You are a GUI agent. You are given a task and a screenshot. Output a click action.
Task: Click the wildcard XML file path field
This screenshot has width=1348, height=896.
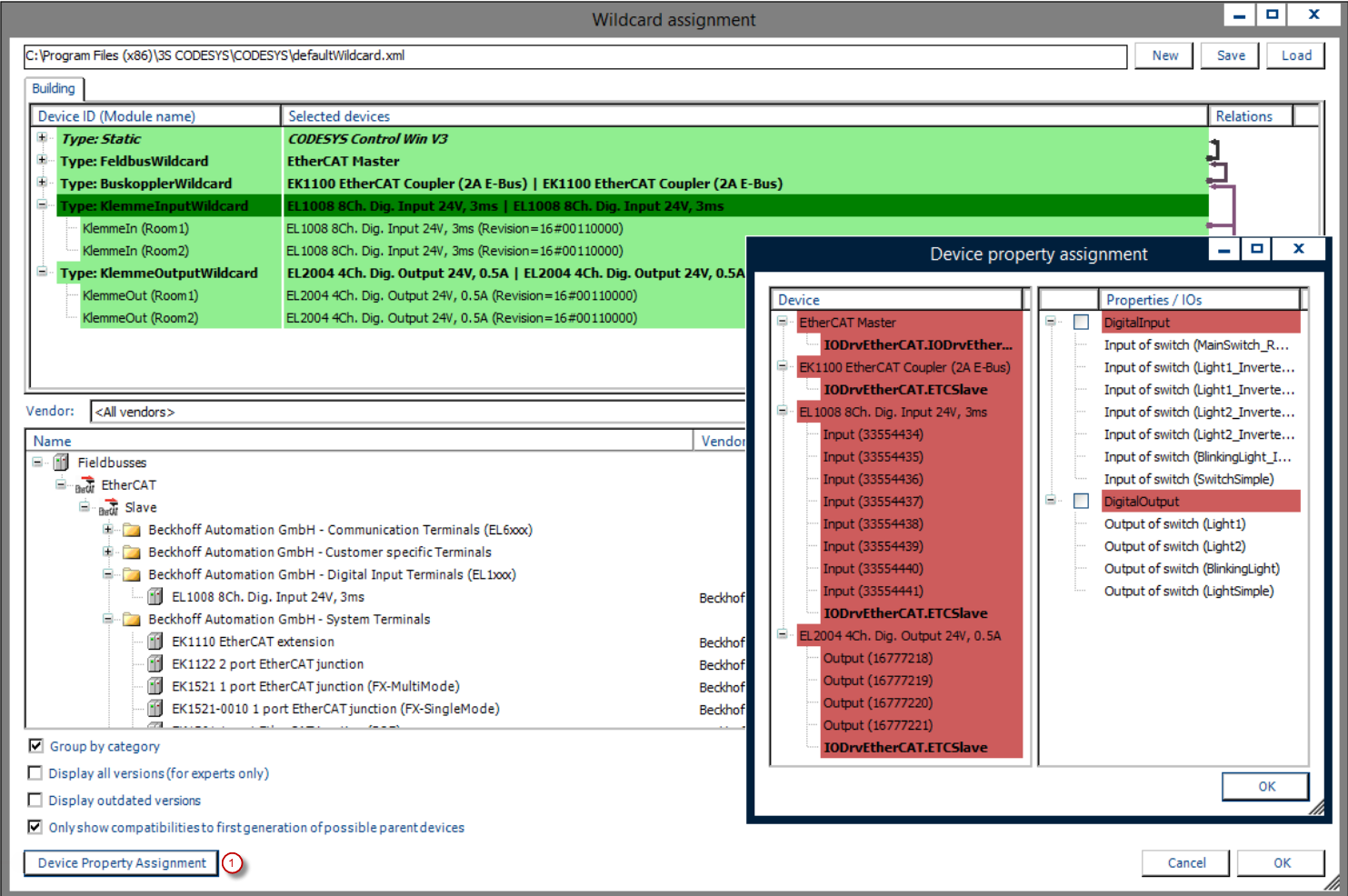[574, 56]
